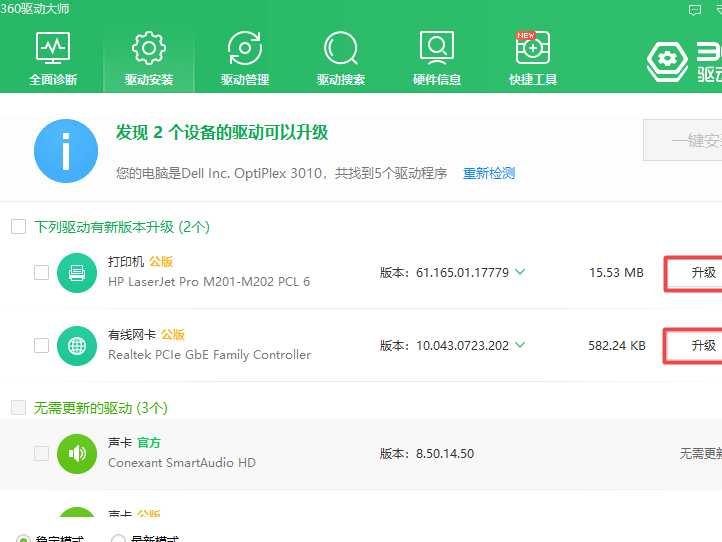Open the 驱动管理 driver management icon
This screenshot has width=722, height=542.
pyautogui.click(x=245, y=48)
